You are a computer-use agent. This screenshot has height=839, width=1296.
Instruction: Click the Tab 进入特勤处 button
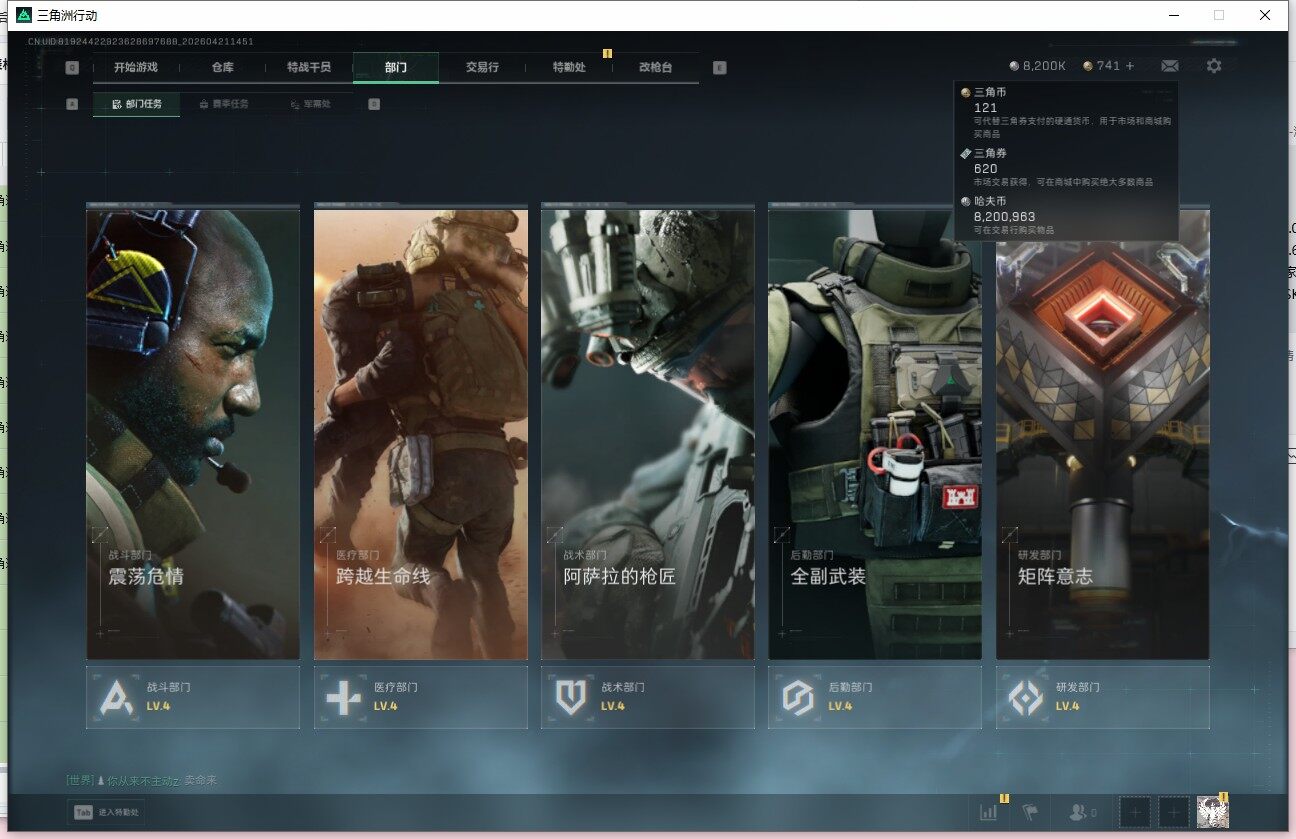coord(108,813)
